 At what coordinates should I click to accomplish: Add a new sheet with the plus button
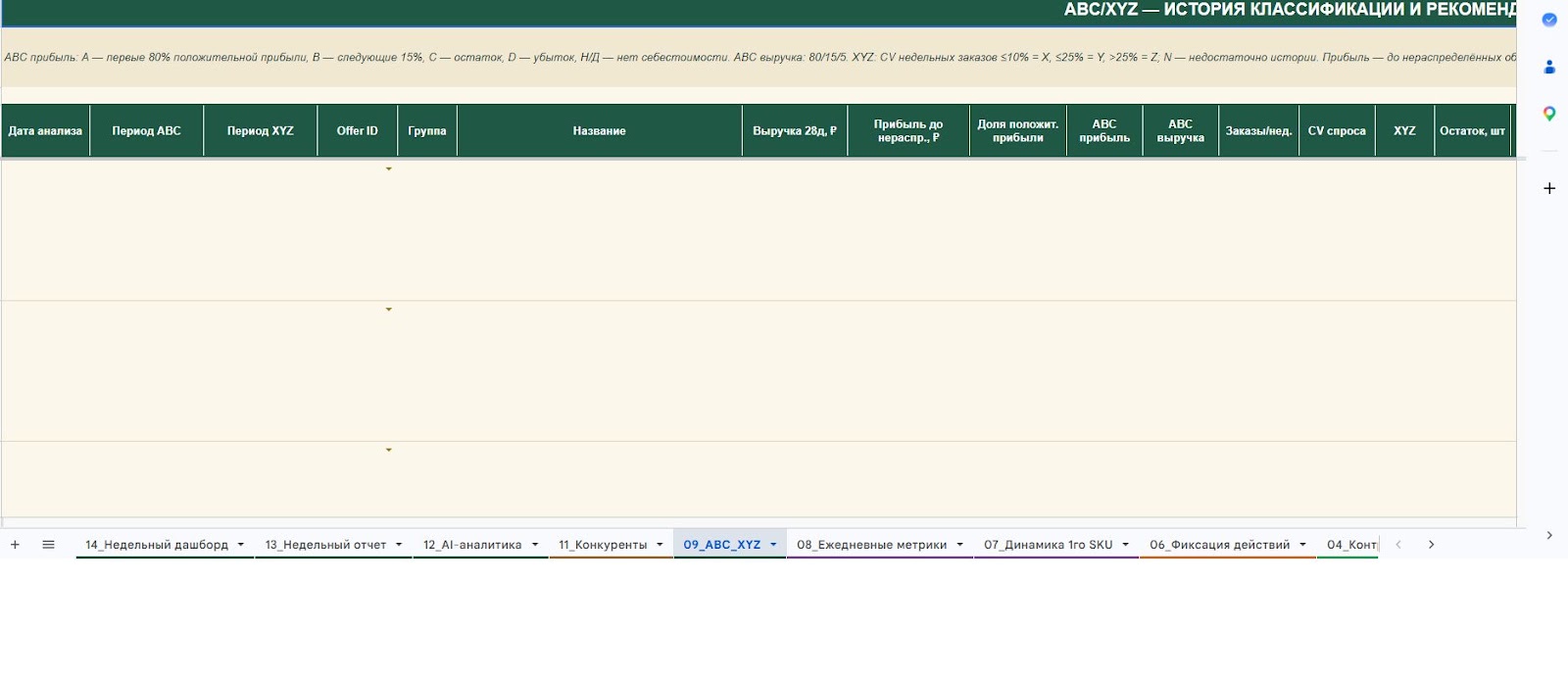click(x=15, y=545)
